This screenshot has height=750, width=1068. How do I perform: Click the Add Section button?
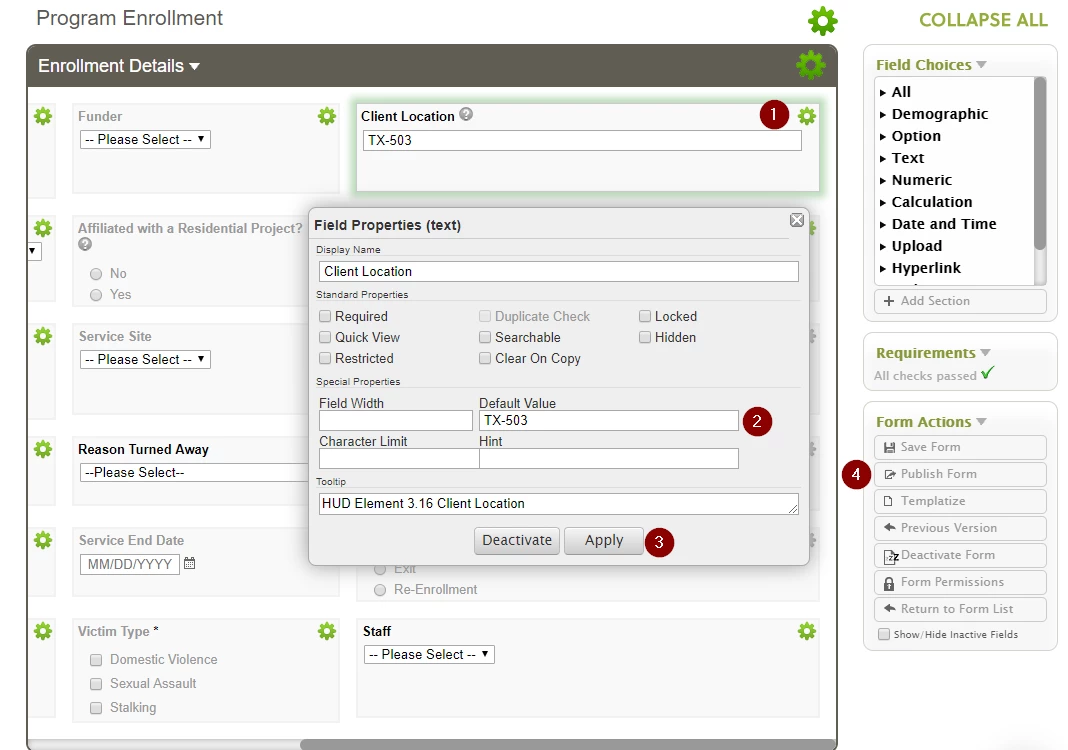click(x=960, y=301)
